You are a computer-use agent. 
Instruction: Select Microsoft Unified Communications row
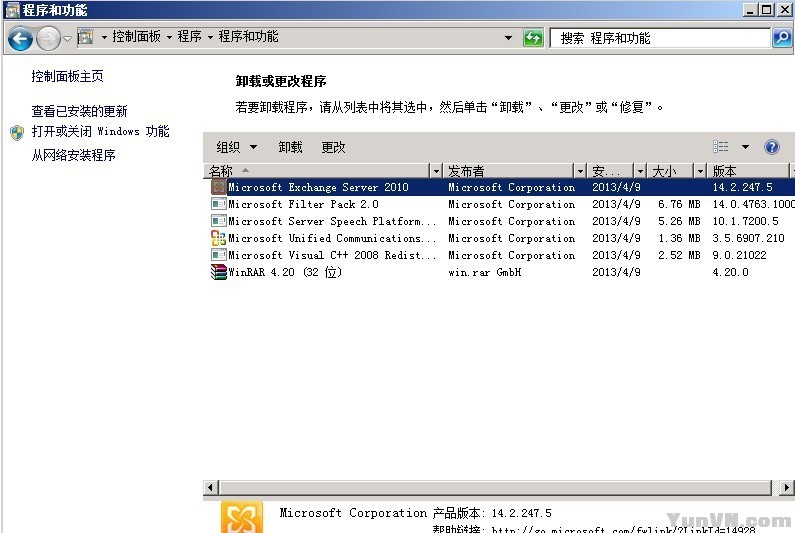(499, 238)
